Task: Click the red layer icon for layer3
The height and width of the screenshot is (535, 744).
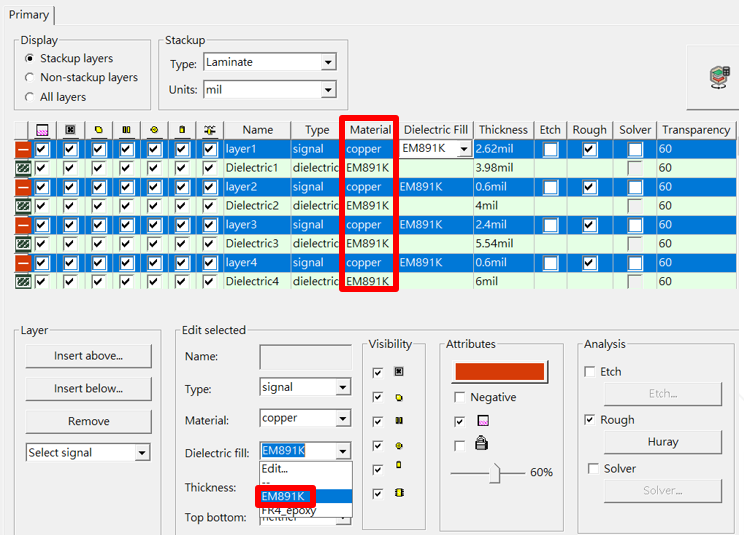Action: [x=23, y=225]
